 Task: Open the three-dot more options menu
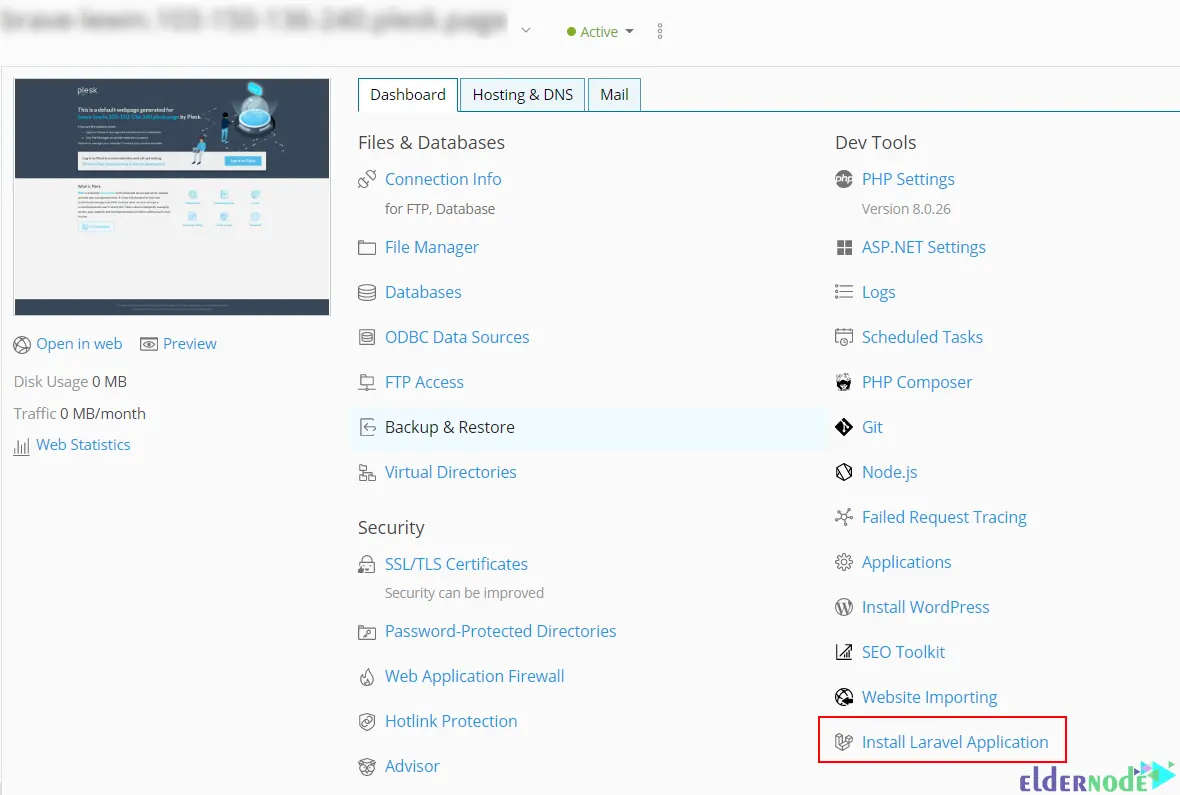(660, 31)
